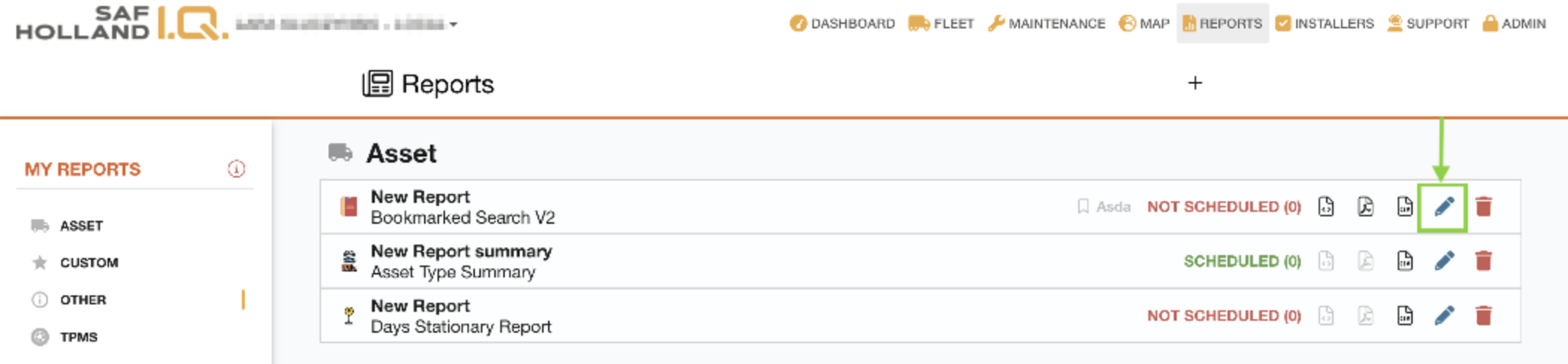1568x364 pixels.
Task: Open the Maintenance menu item
Action: 1046,24
